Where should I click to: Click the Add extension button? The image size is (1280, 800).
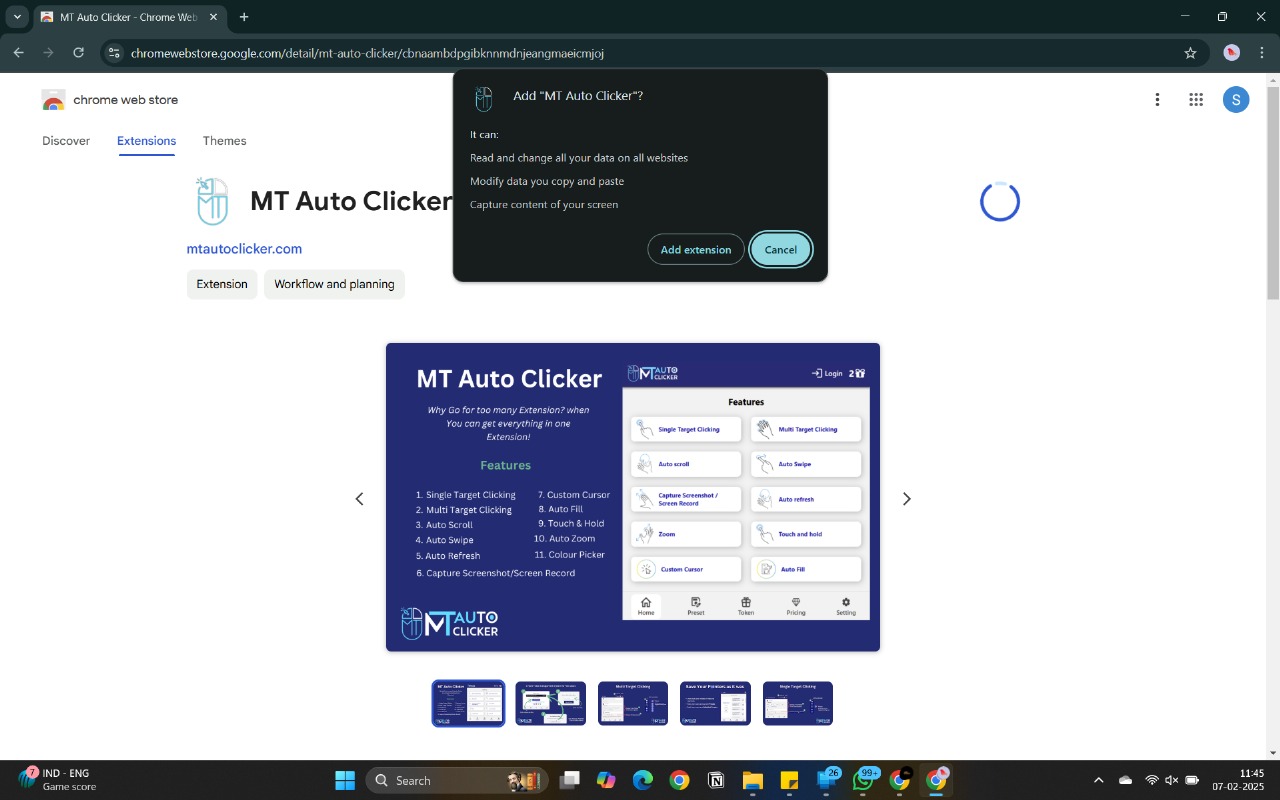(x=695, y=250)
